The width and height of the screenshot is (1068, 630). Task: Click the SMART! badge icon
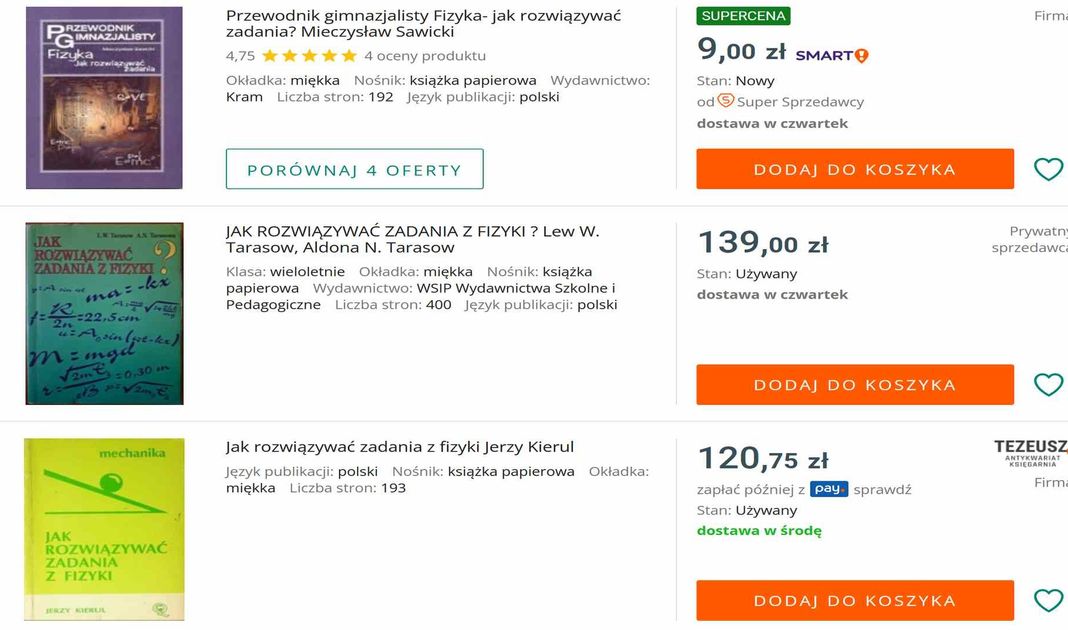coord(832,55)
